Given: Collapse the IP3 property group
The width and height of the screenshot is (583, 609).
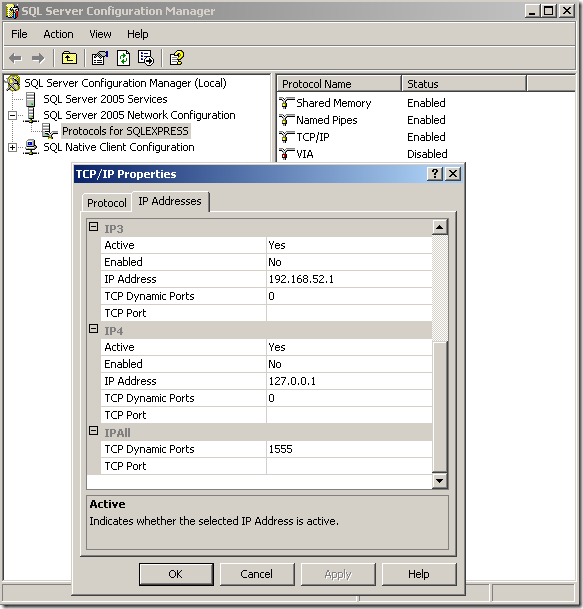Looking at the screenshot, I should click(93, 226).
